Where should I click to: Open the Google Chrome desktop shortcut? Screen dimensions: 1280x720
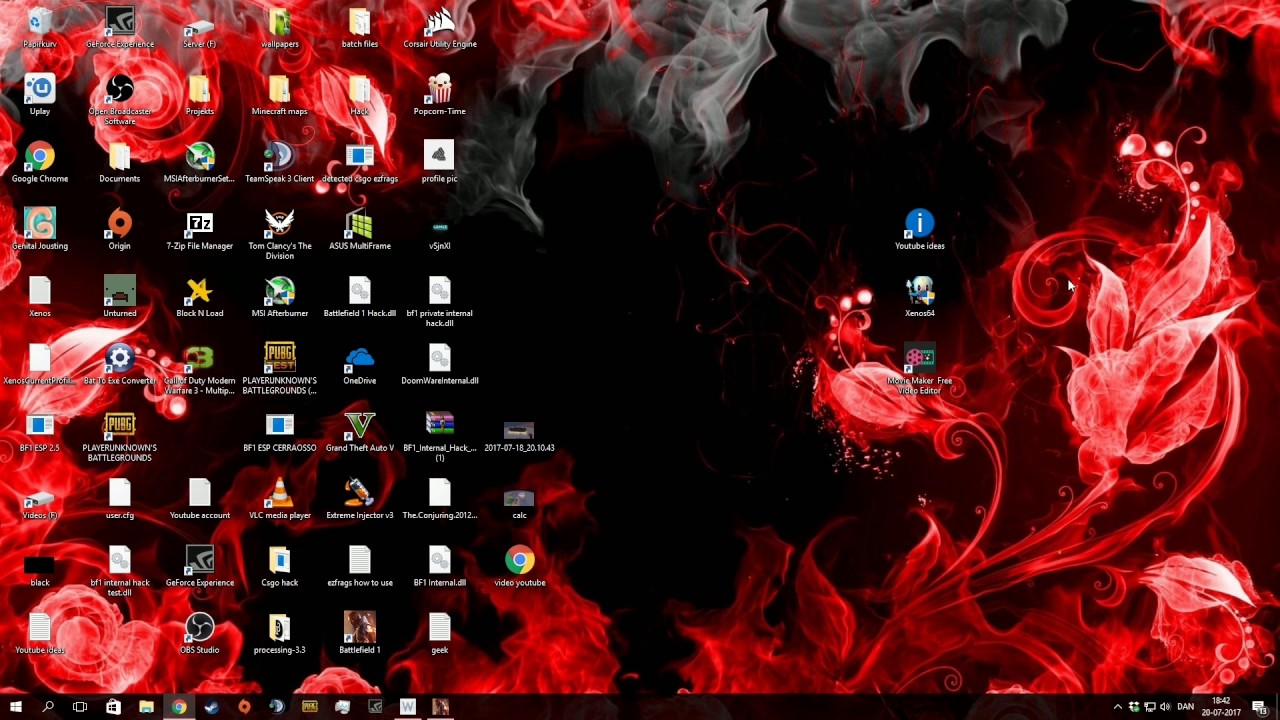click(x=40, y=162)
